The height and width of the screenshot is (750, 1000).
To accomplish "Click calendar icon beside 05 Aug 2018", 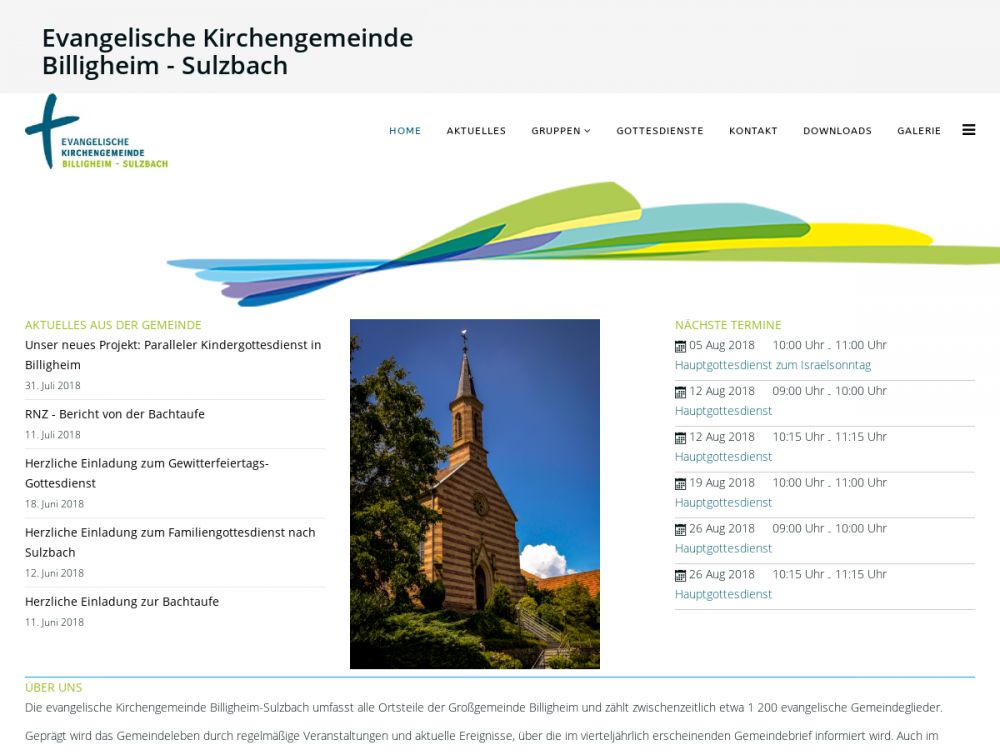I will click(681, 346).
